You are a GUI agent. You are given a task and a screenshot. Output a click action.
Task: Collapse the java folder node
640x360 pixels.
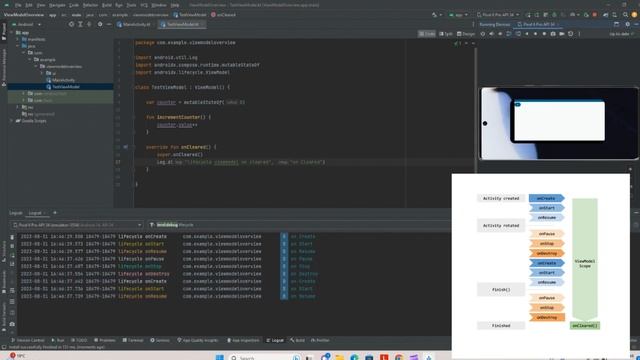[18, 46]
